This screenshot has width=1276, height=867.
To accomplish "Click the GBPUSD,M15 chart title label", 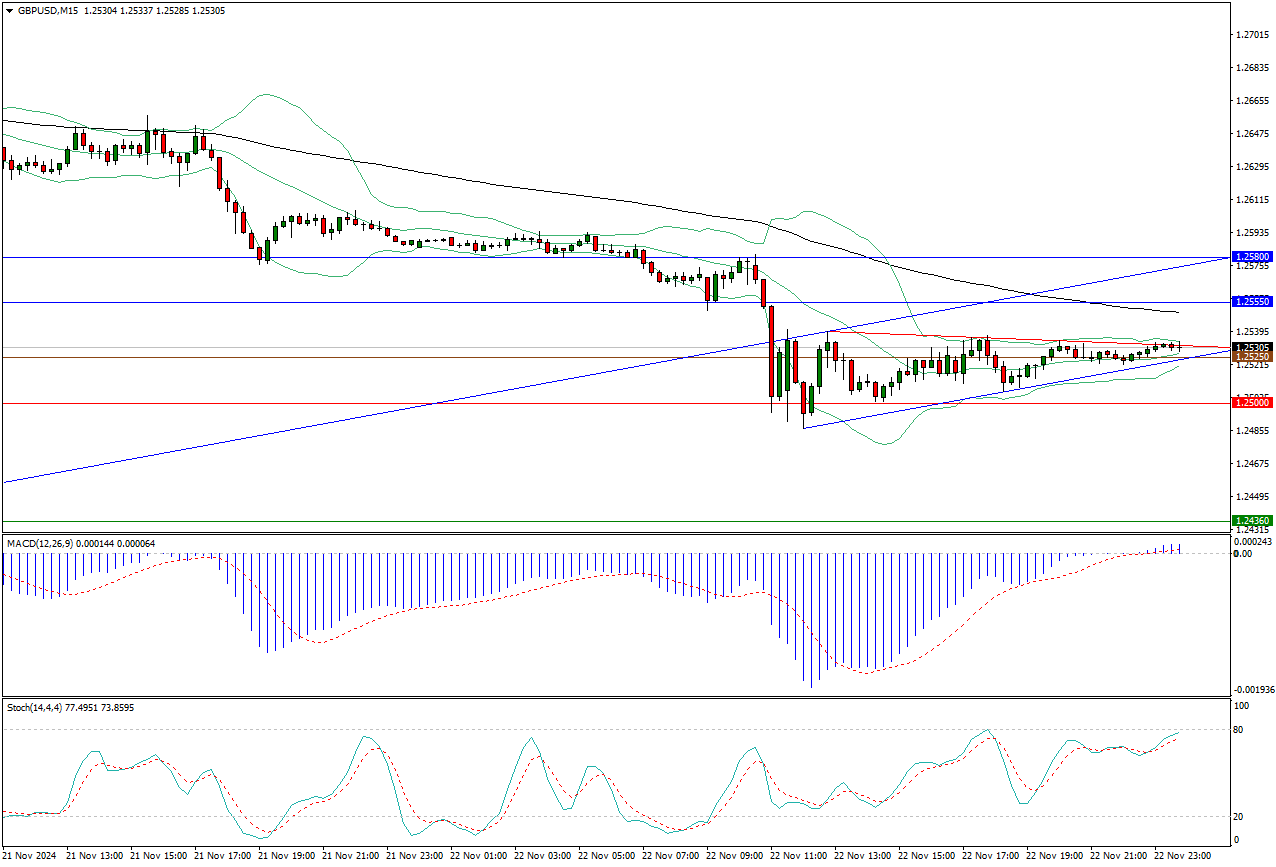I will click(50, 10).
